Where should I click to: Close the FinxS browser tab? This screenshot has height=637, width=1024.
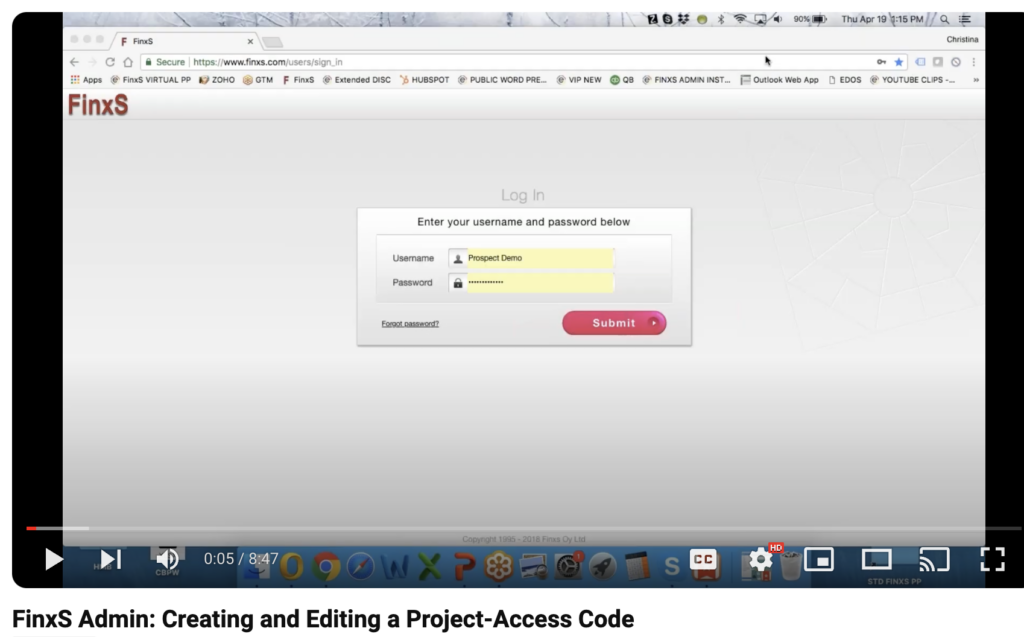[x=250, y=41]
